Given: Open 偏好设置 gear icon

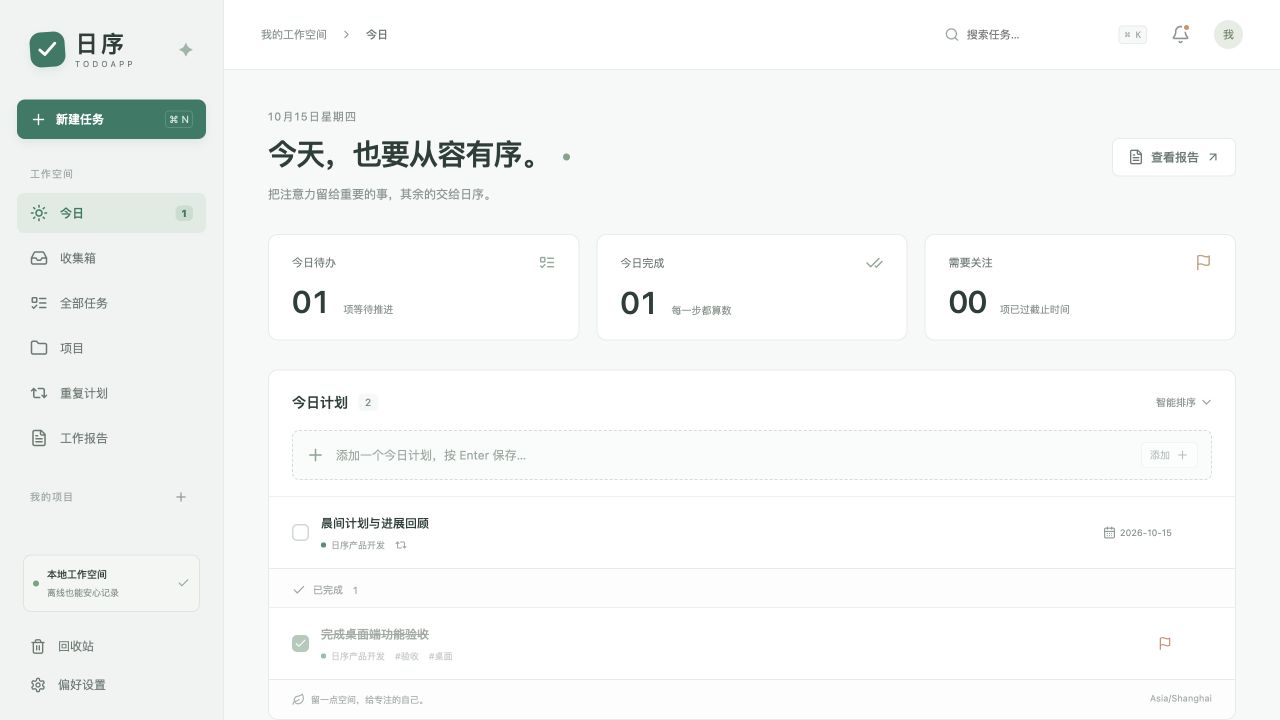Looking at the screenshot, I should click(38, 685).
